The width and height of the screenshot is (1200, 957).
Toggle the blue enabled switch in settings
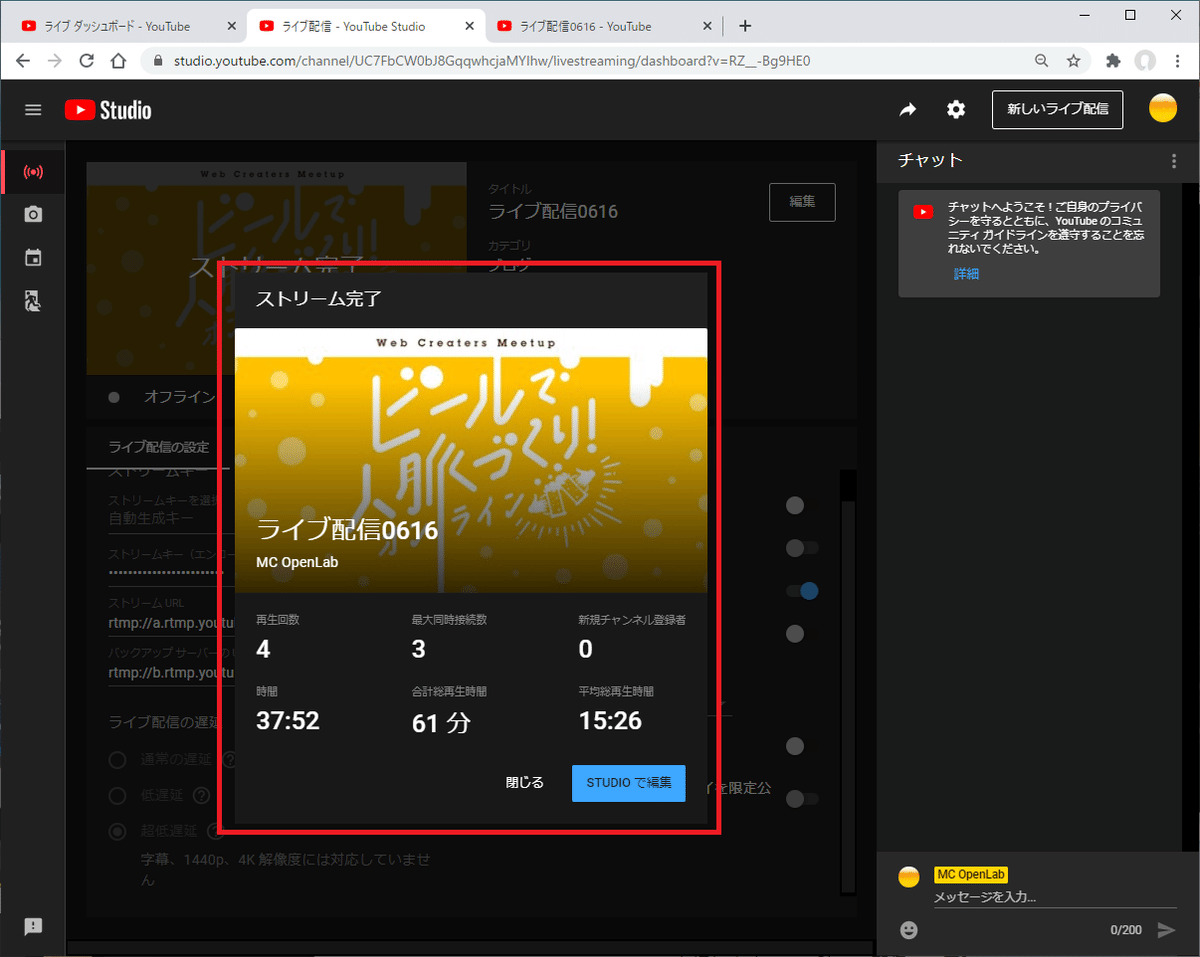click(803, 591)
